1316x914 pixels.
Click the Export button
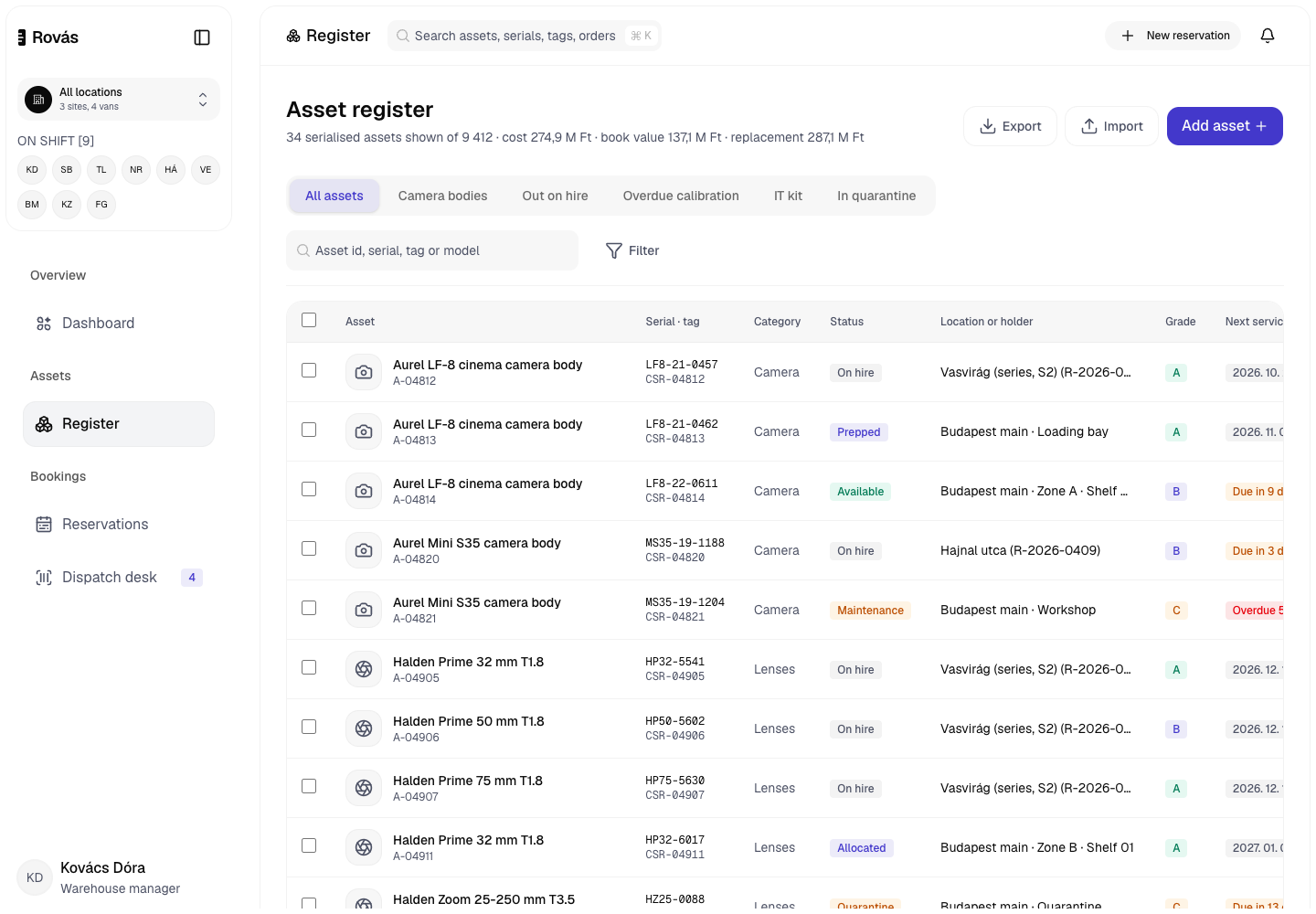1010,126
